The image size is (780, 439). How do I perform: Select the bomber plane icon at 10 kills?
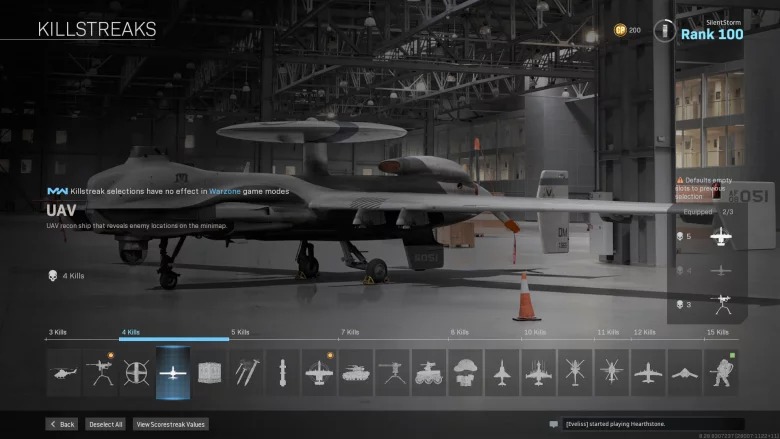pyautogui.click(x=539, y=373)
